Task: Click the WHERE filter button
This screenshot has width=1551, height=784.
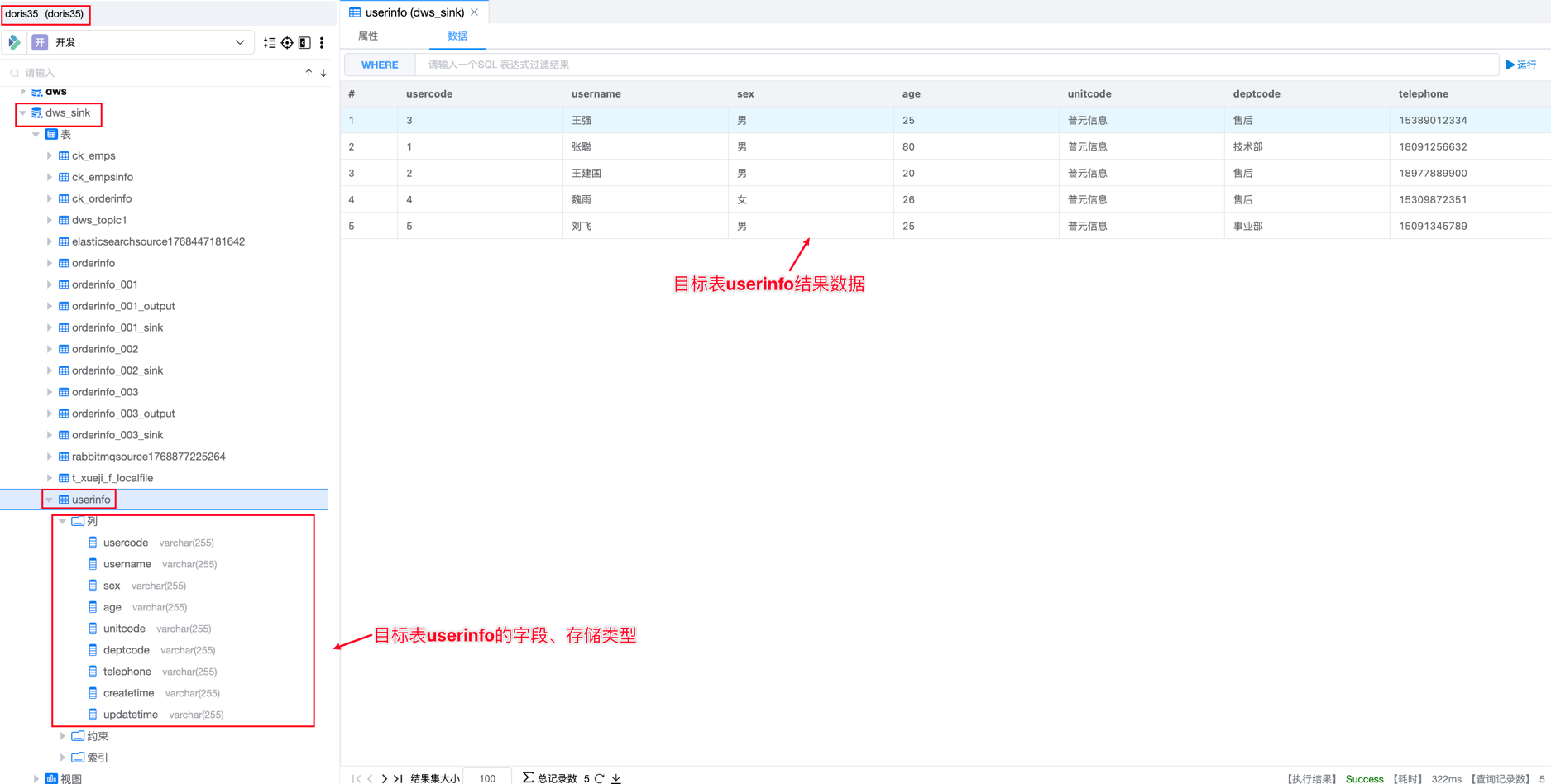Action: (380, 65)
